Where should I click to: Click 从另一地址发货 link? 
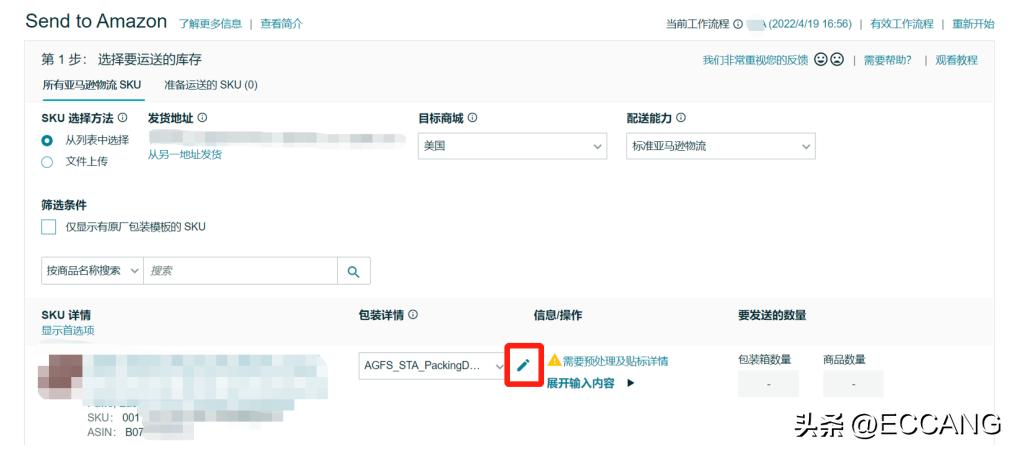pos(185,155)
